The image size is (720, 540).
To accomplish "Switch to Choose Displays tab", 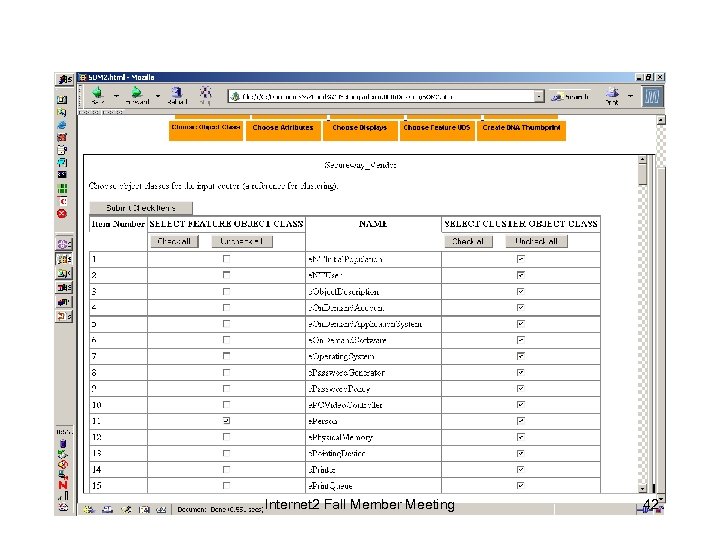I will click(360, 130).
